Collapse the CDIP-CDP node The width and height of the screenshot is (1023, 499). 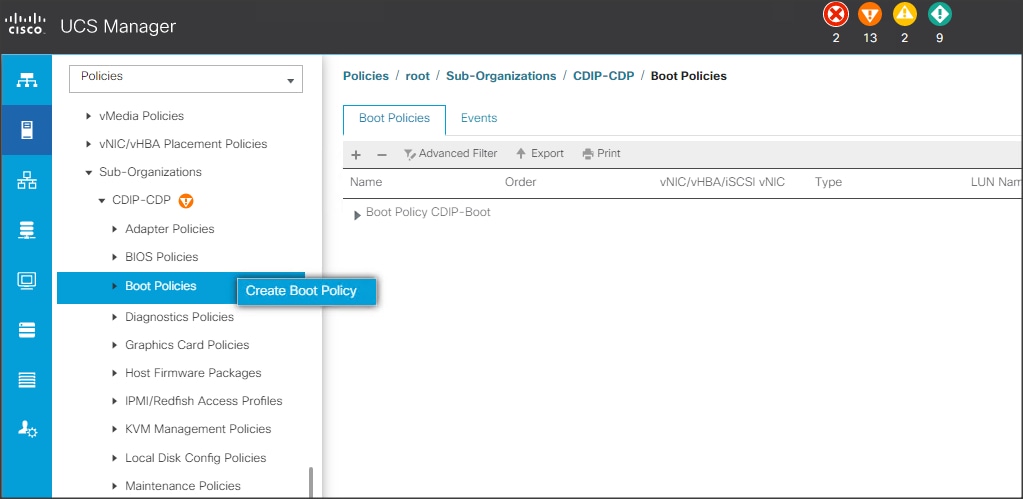102,201
